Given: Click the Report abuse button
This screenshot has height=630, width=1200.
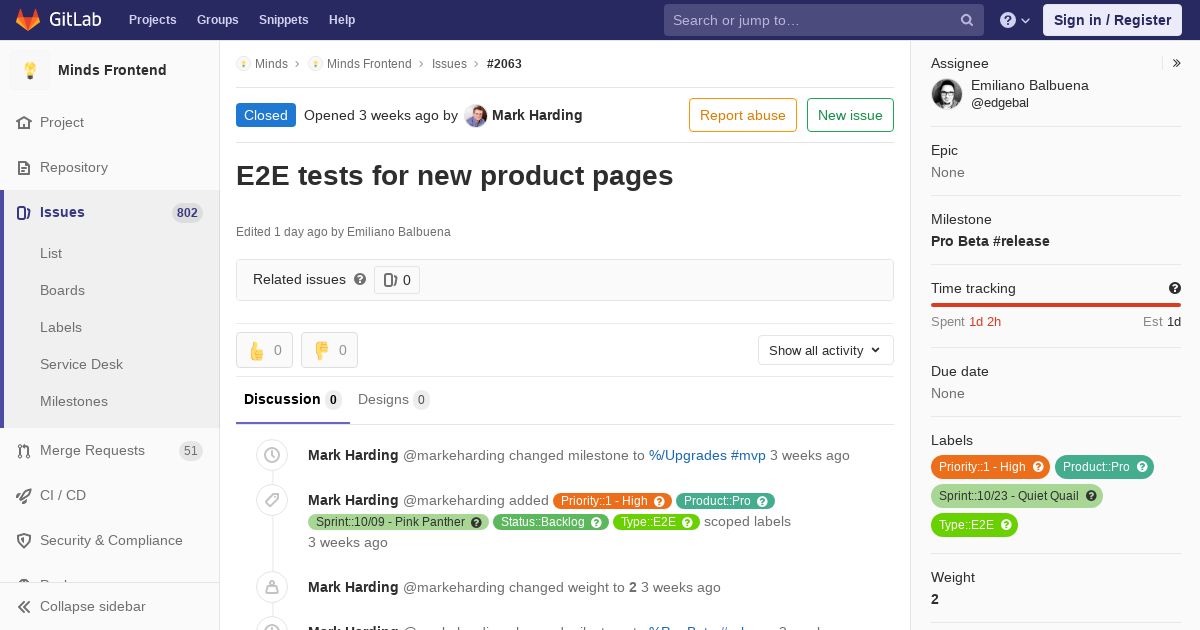Looking at the screenshot, I should pyautogui.click(x=743, y=115).
